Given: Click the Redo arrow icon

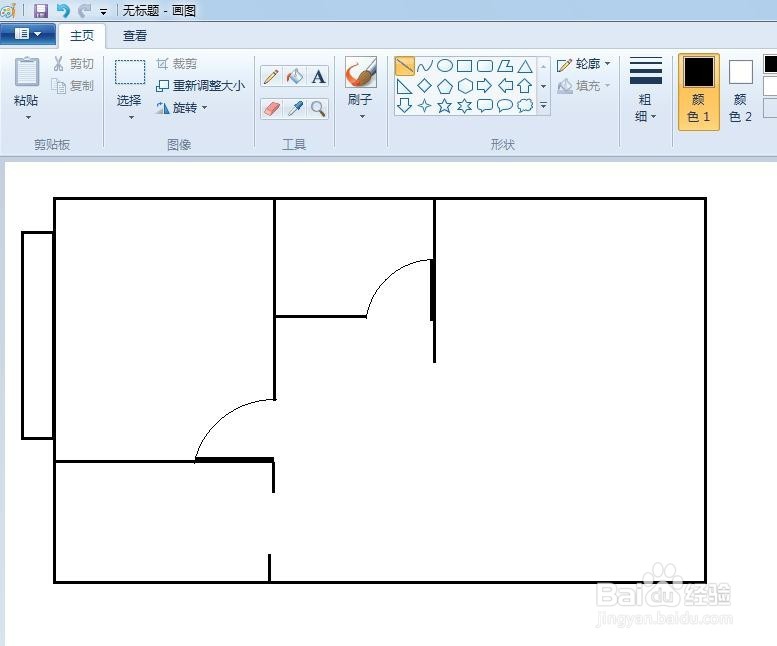Looking at the screenshot, I should (x=84, y=10).
